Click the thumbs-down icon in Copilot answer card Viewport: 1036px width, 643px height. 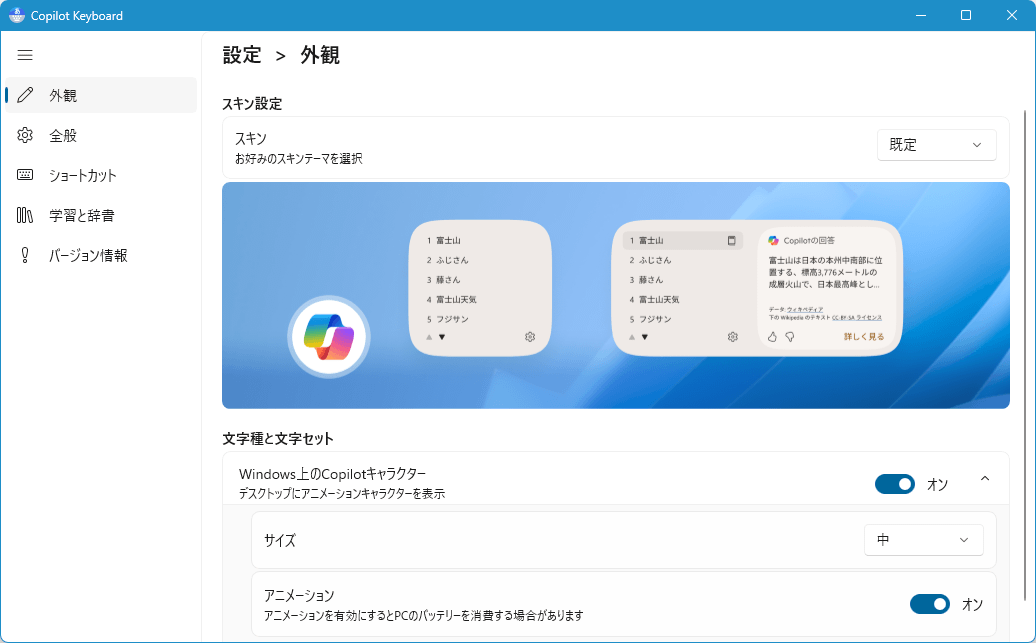[x=788, y=337]
